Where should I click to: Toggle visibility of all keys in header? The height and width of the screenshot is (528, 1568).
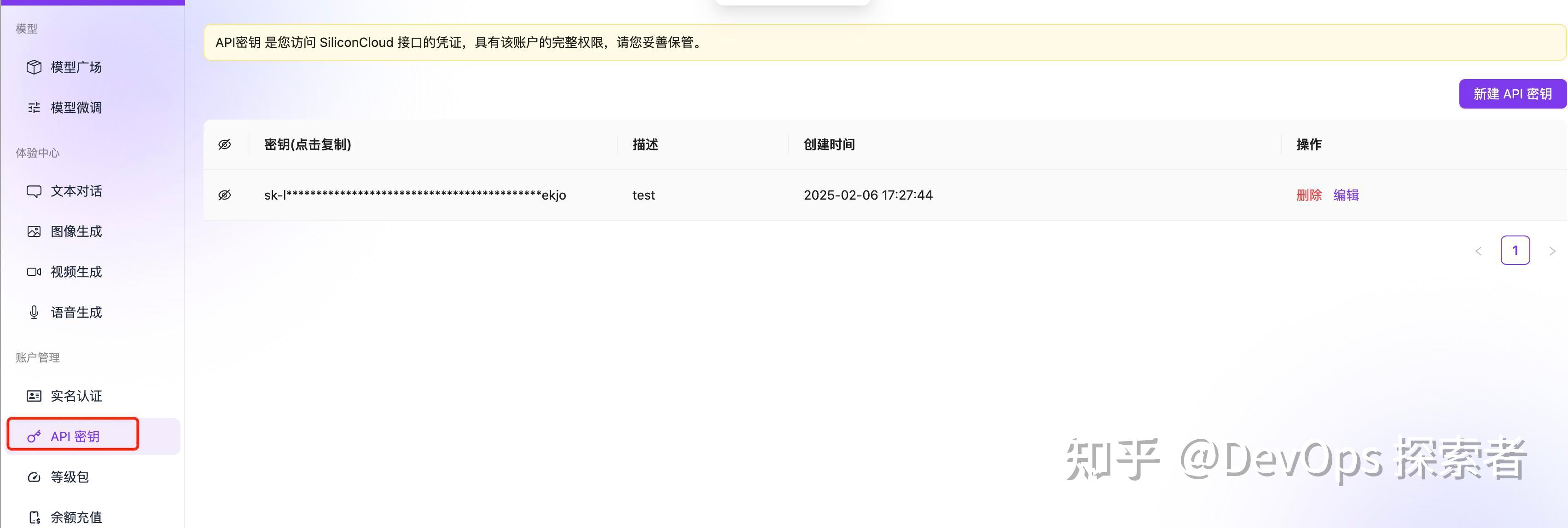(x=225, y=144)
